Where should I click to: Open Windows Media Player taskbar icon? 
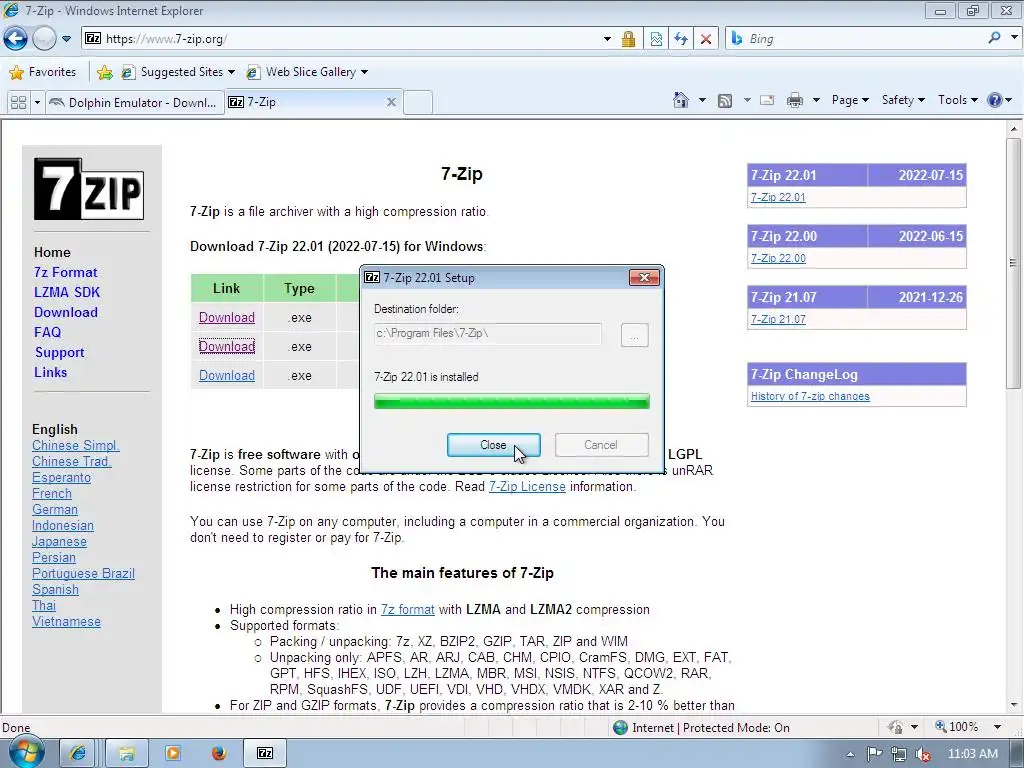click(173, 753)
